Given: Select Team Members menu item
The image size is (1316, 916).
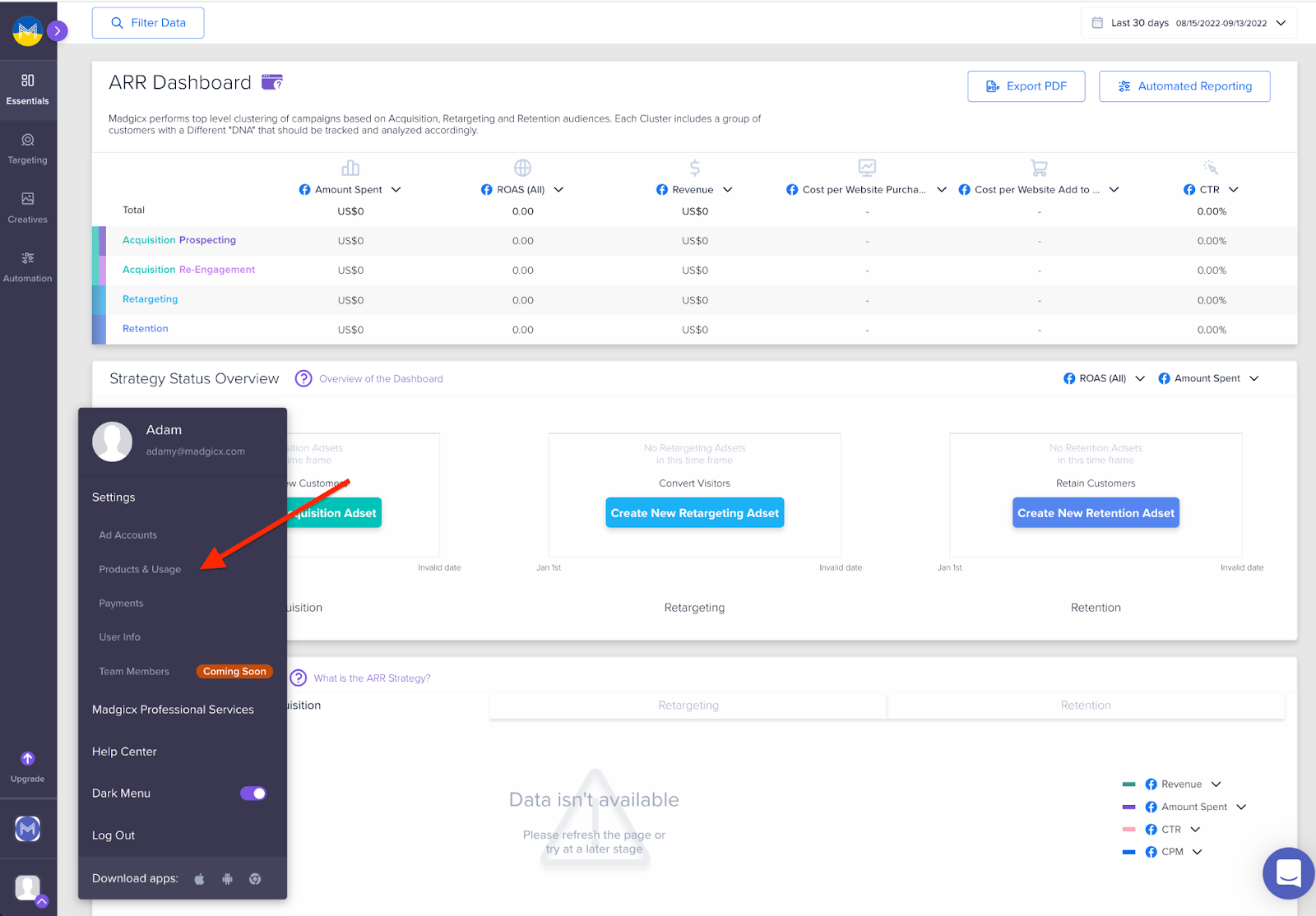Looking at the screenshot, I should [x=134, y=672].
